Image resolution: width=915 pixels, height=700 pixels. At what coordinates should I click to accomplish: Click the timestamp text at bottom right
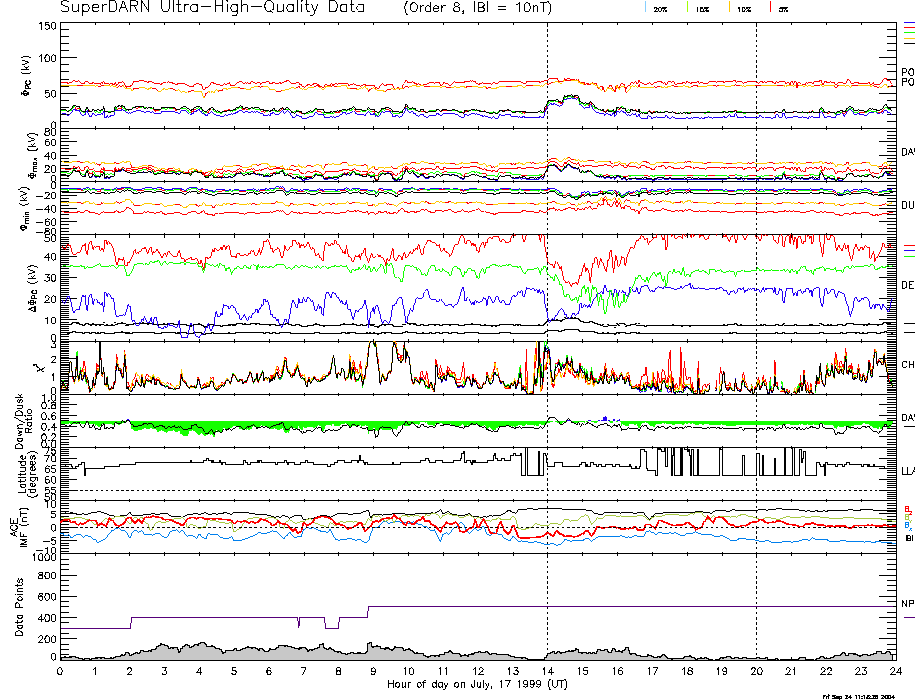pos(857,695)
